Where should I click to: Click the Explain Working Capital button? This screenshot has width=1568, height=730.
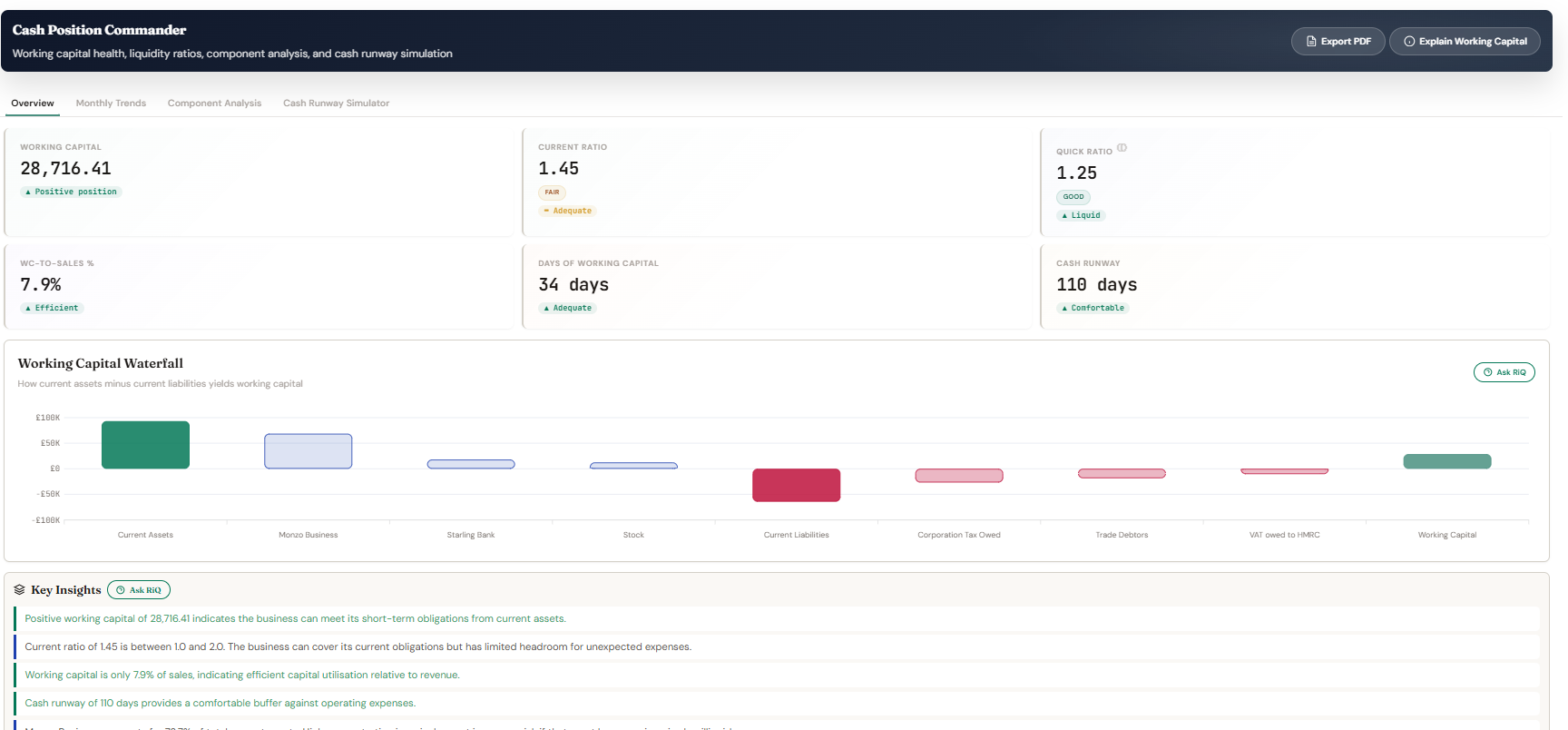(1465, 42)
